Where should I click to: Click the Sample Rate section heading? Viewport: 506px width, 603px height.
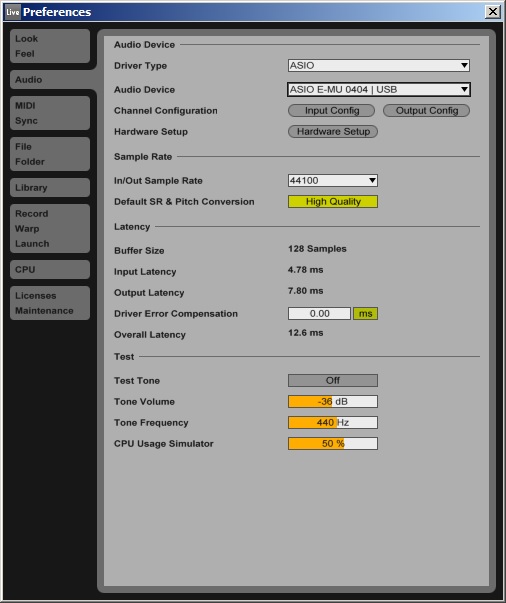click(x=143, y=157)
